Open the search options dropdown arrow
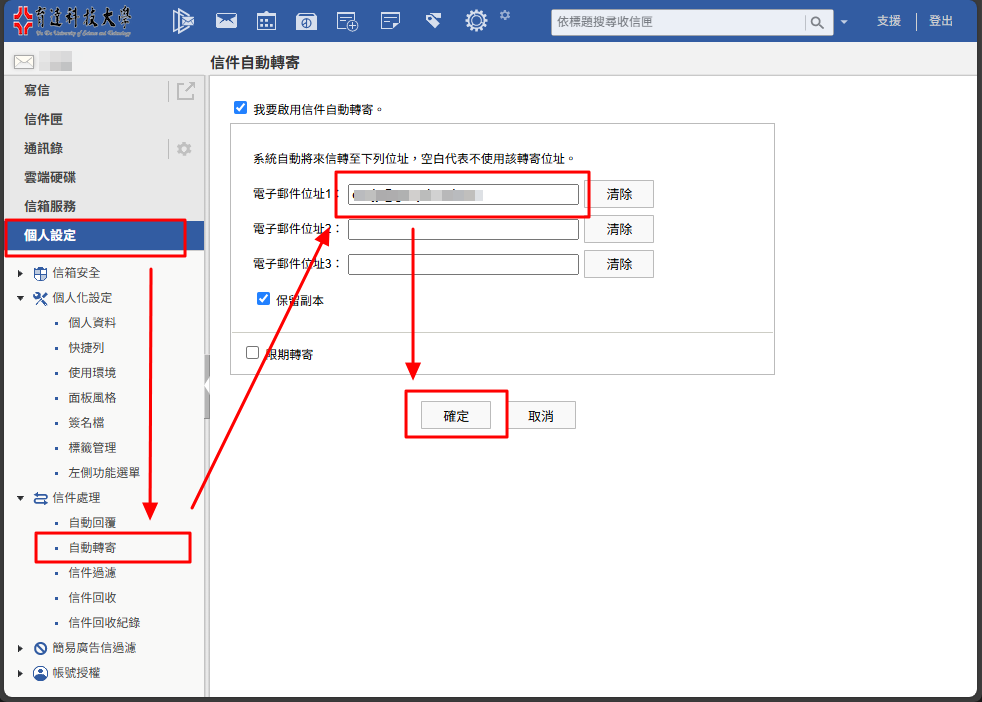982x702 pixels. 844,22
